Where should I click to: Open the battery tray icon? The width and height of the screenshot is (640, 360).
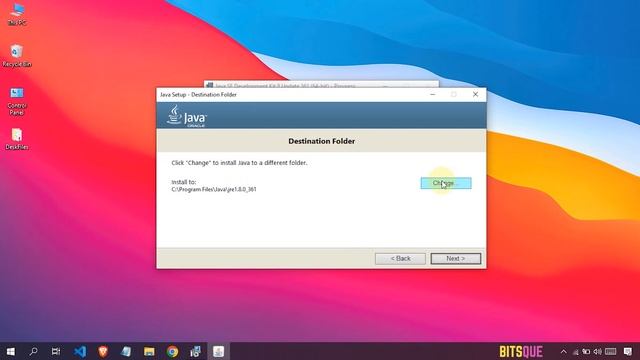(586, 352)
